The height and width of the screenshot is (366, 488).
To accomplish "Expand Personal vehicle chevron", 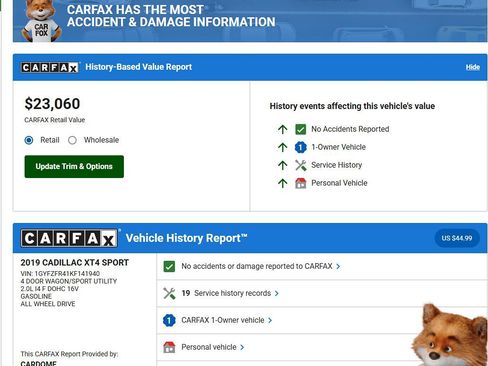I will click(x=242, y=347).
